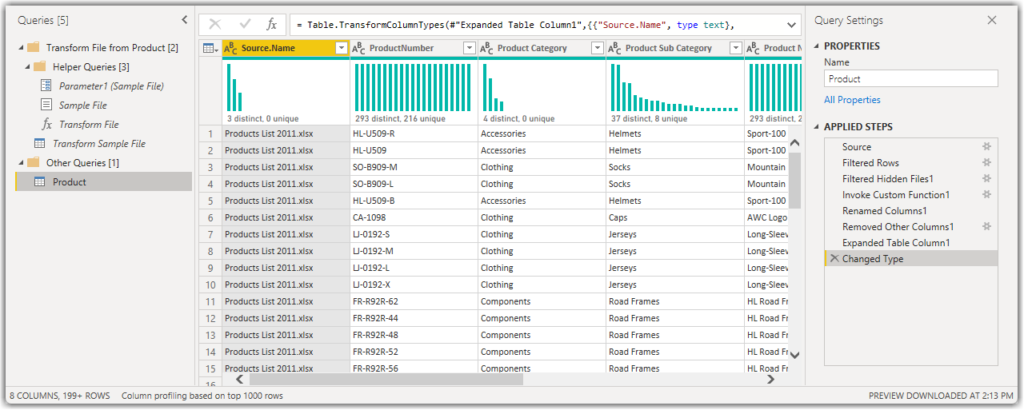This screenshot has height=410, width=1024.
Task: Open ProductNumber column filter dropdown
Action: [469, 48]
